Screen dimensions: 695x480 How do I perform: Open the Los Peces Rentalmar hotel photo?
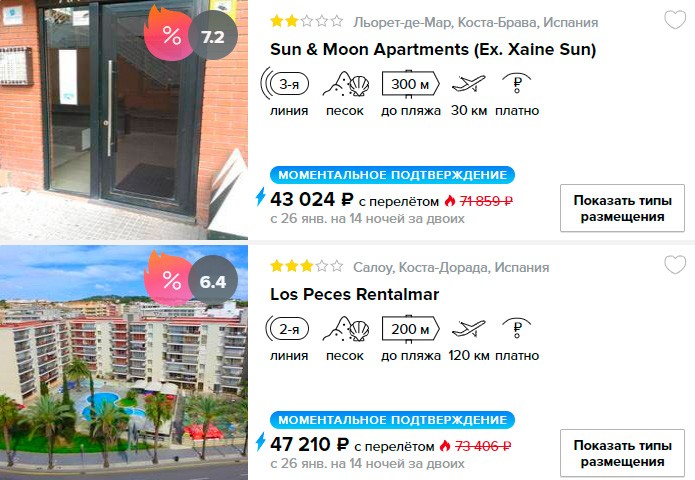pos(124,363)
